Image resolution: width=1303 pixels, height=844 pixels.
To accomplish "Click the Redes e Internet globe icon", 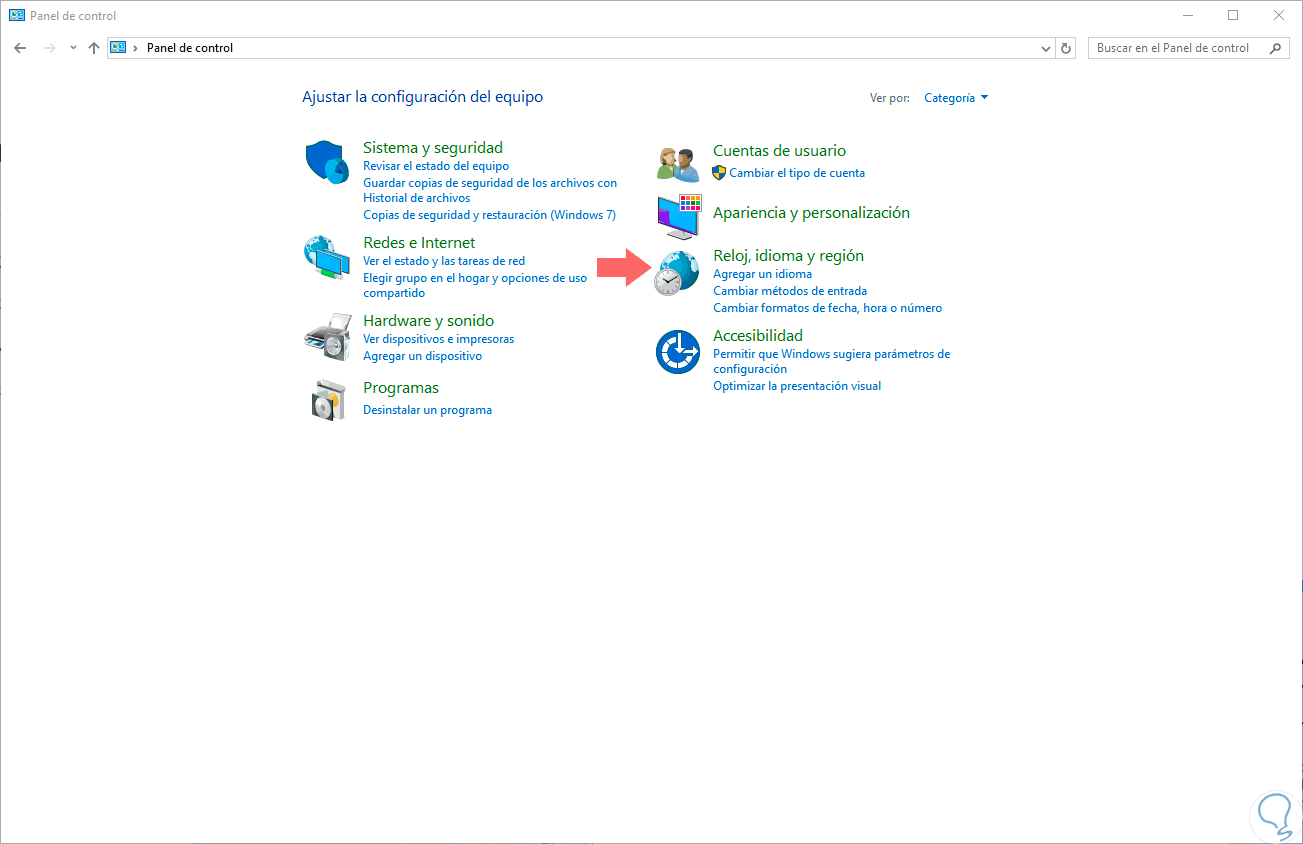I will pos(327,258).
